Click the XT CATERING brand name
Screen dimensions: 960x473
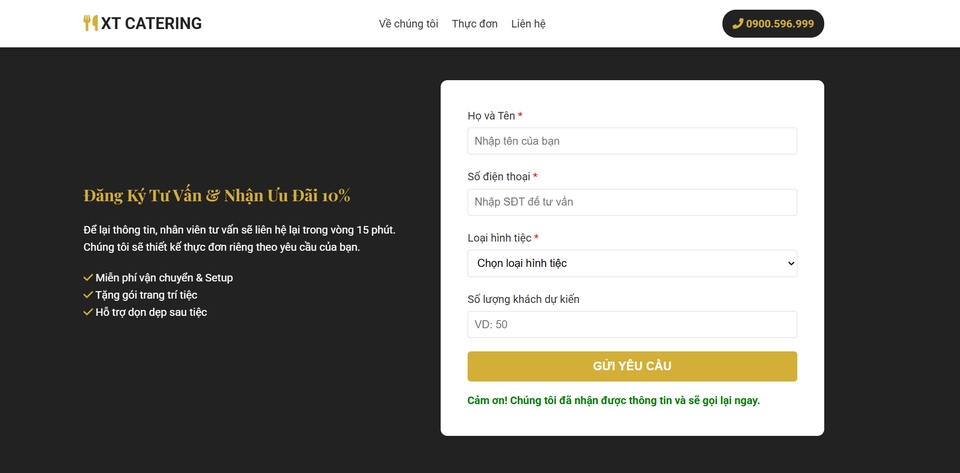point(151,23)
